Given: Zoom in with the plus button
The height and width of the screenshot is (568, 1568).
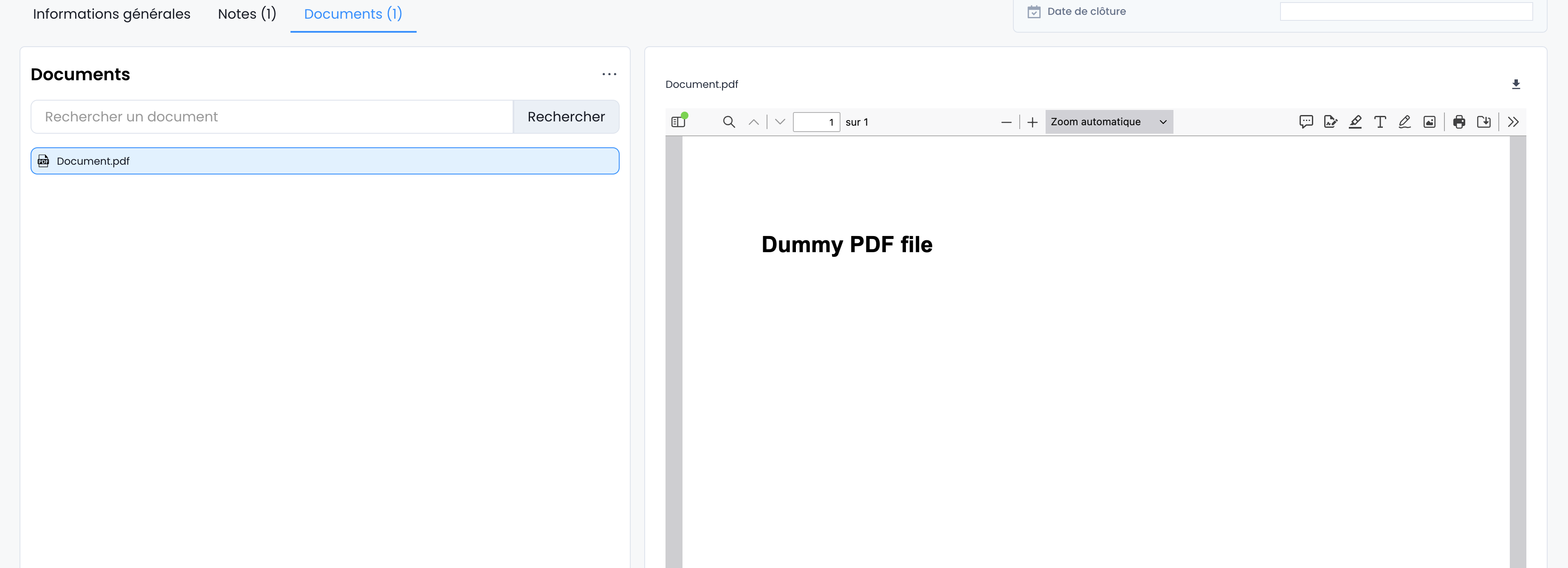Looking at the screenshot, I should [1032, 122].
